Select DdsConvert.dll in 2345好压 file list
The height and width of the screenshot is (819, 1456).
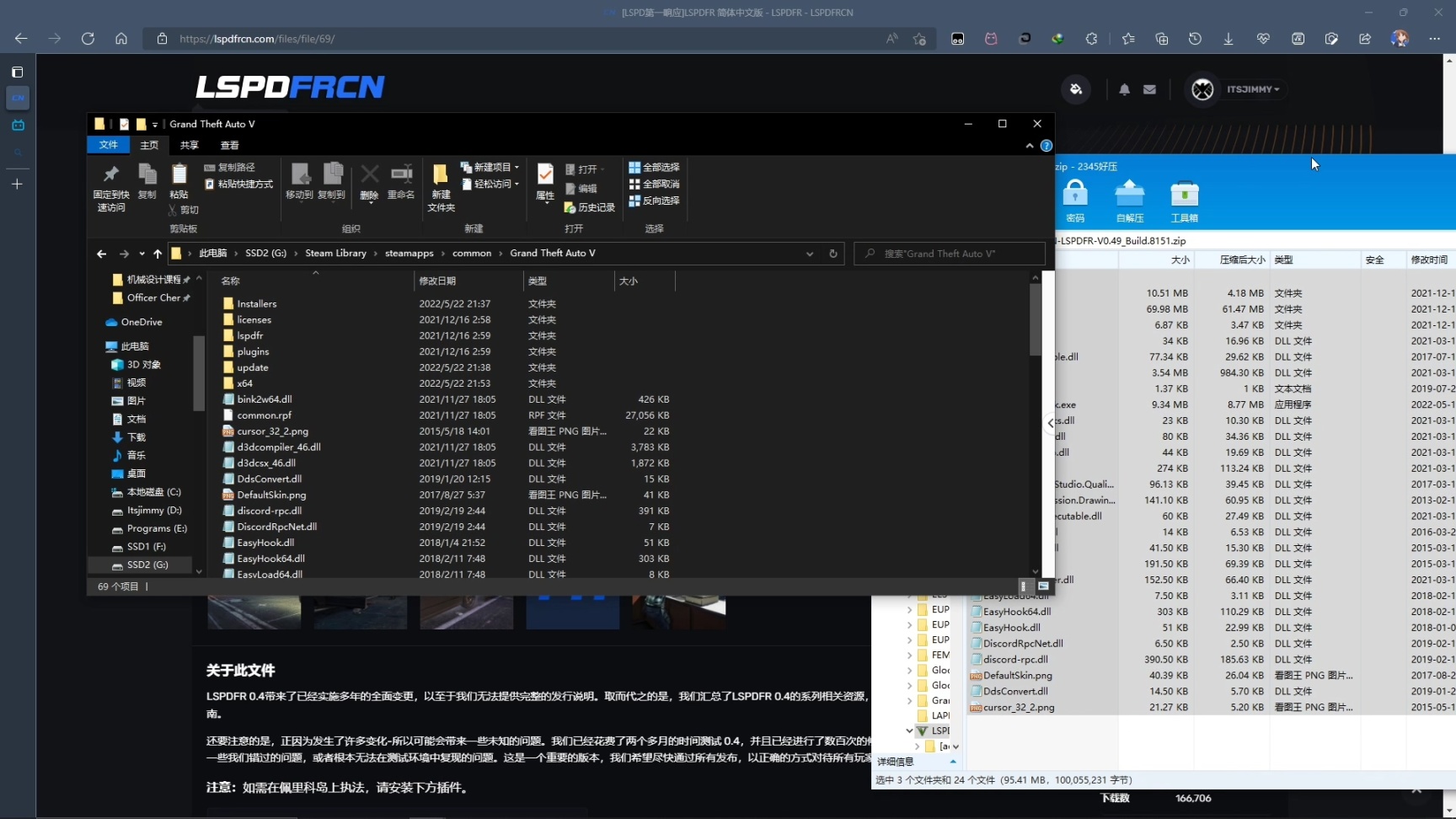click(1015, 692)
